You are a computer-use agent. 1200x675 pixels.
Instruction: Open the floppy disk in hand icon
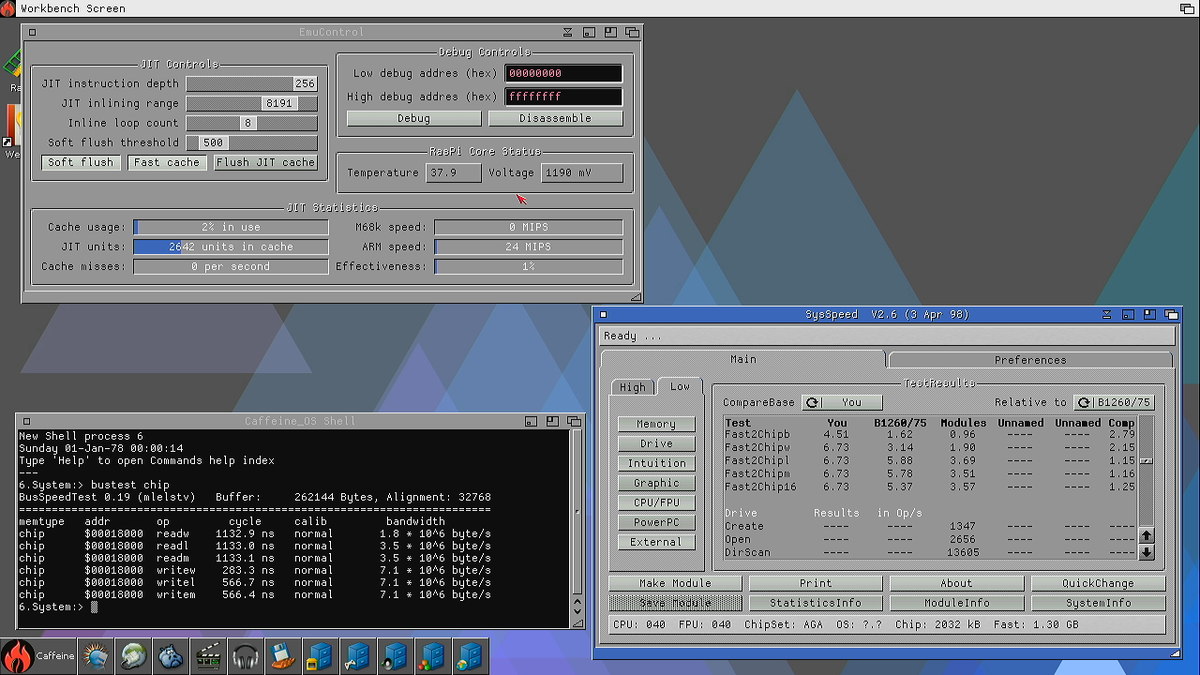click(283, 656)
